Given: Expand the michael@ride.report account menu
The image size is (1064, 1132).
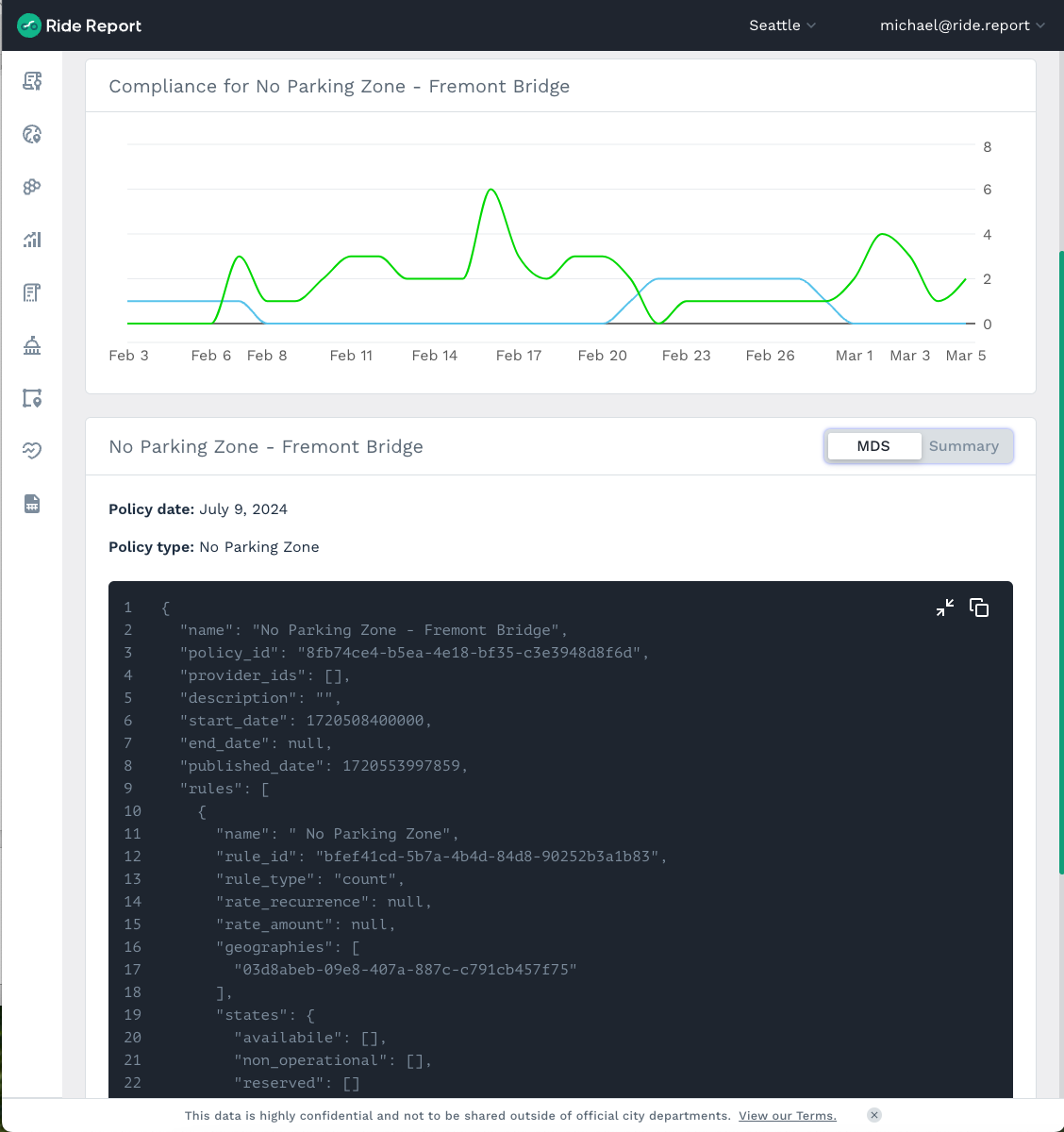Looking at the screenshot, I should (961, 25).
